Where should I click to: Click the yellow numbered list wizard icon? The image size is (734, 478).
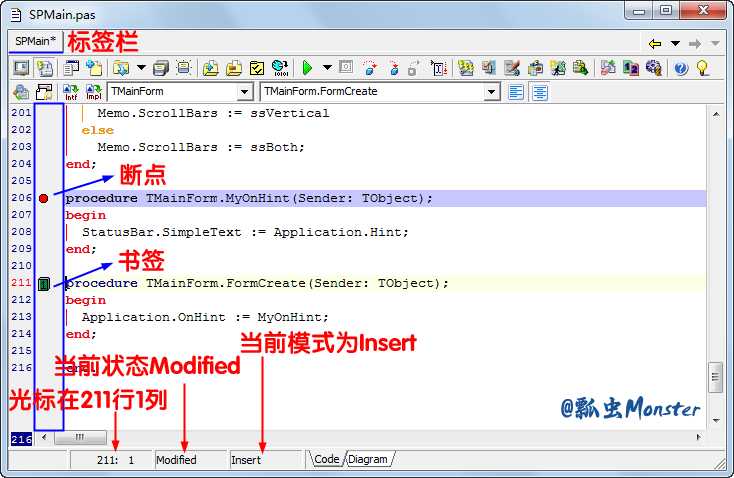(466, 68)
